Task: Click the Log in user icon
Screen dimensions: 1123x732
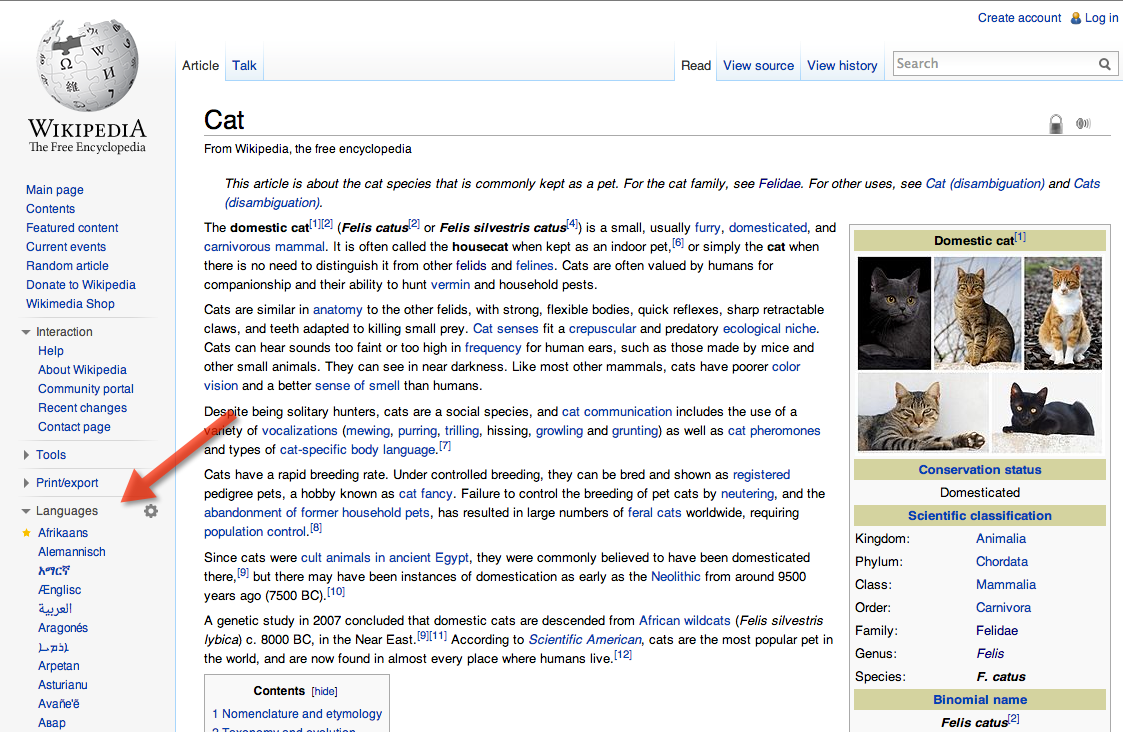Action: coord(1076,18)
